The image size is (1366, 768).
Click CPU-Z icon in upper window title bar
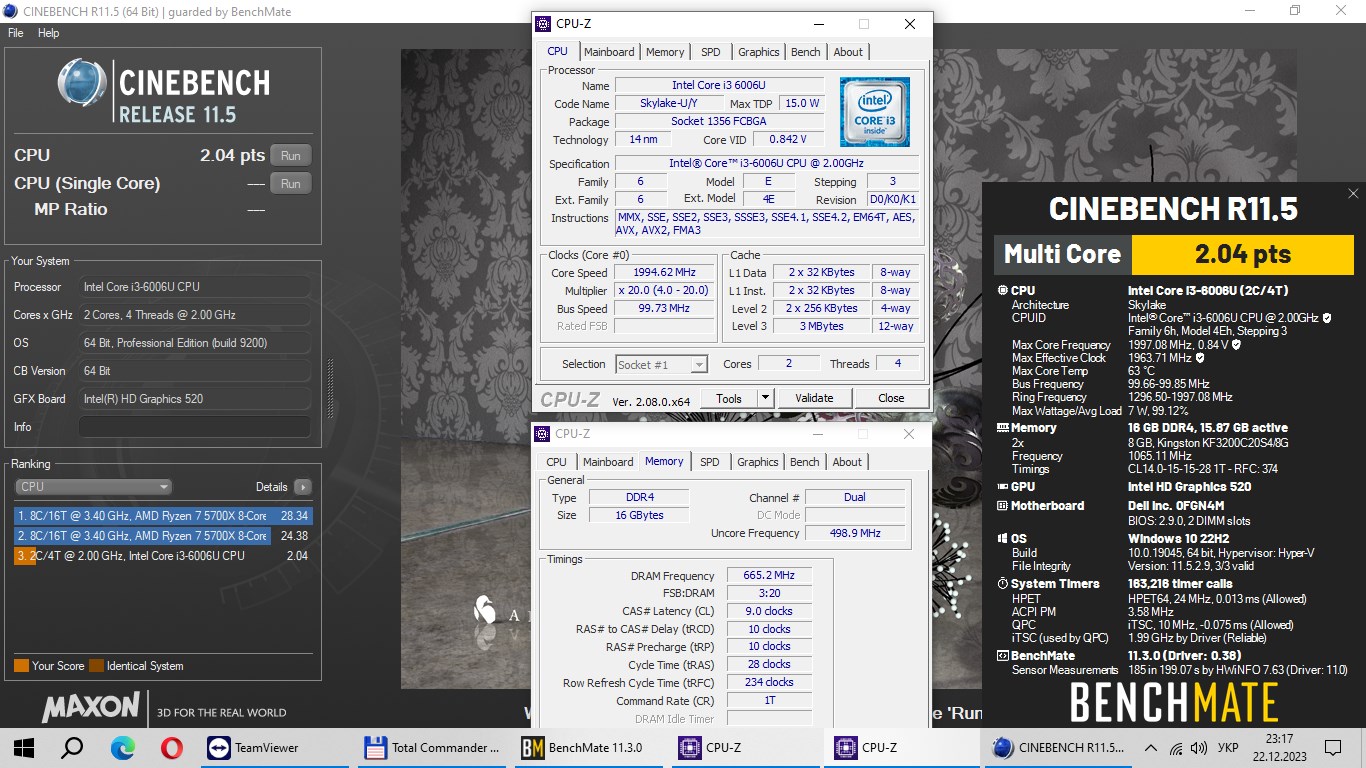pos(543,24)
